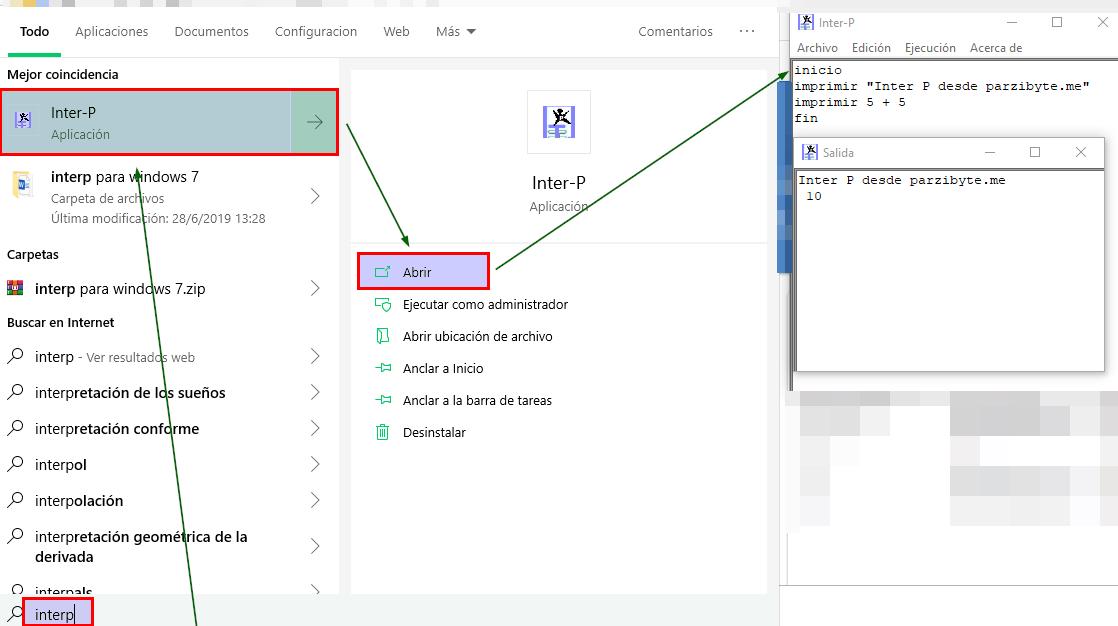Open the three-dots options menu
1118x626 pixels.
747,31
